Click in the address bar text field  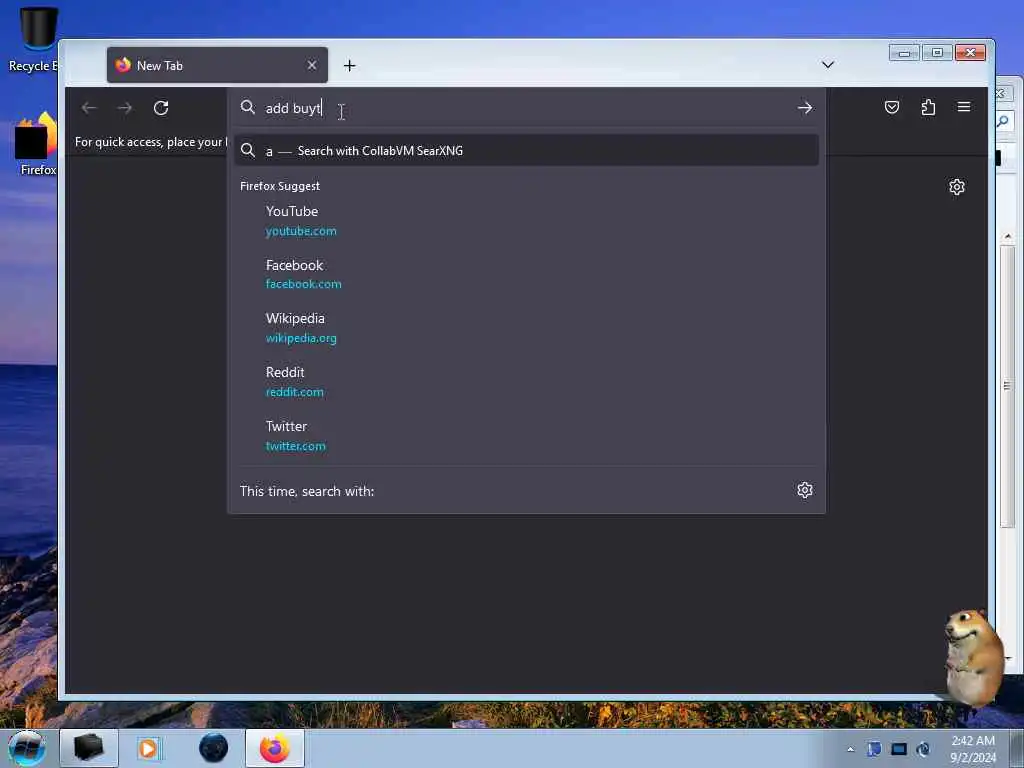pyautogui.click(x=526, y=108)
